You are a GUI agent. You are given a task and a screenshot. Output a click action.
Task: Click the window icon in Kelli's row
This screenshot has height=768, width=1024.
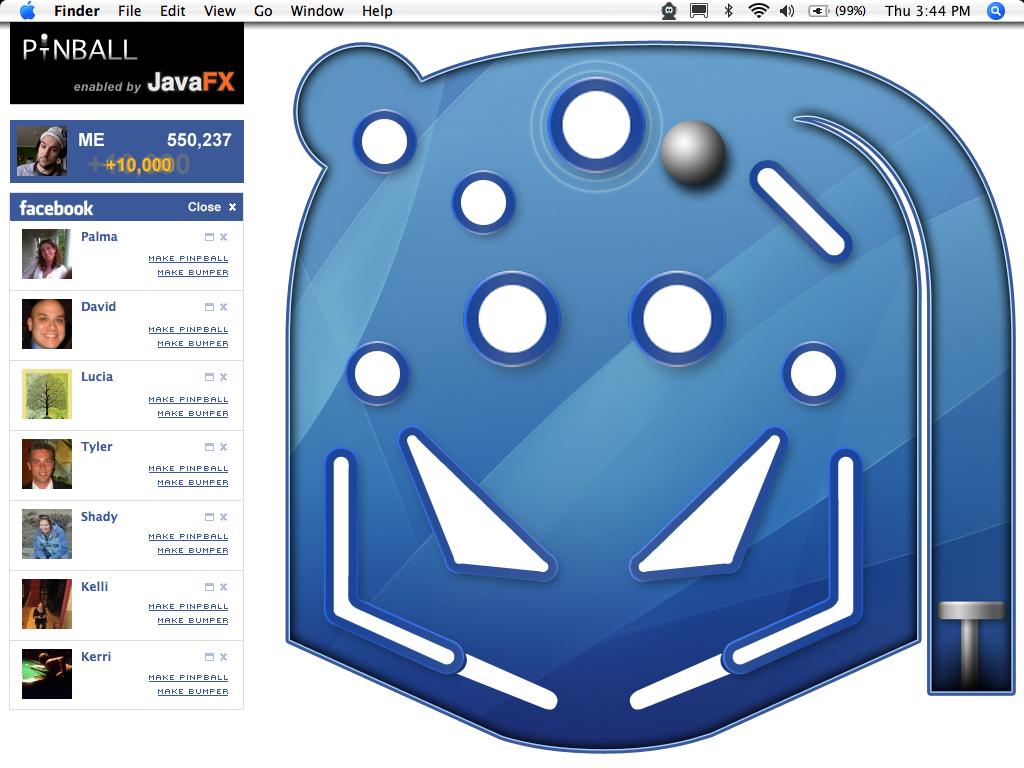coord(209,587)
